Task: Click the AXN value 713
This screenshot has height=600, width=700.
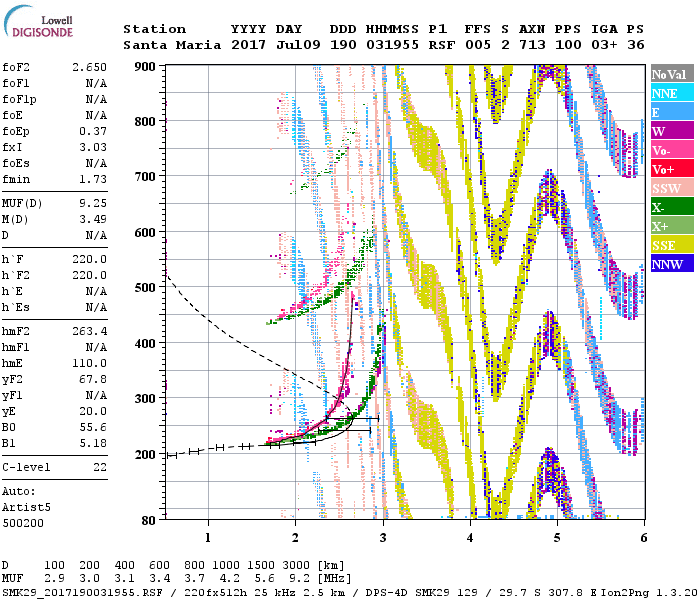Action: [532, 45]
